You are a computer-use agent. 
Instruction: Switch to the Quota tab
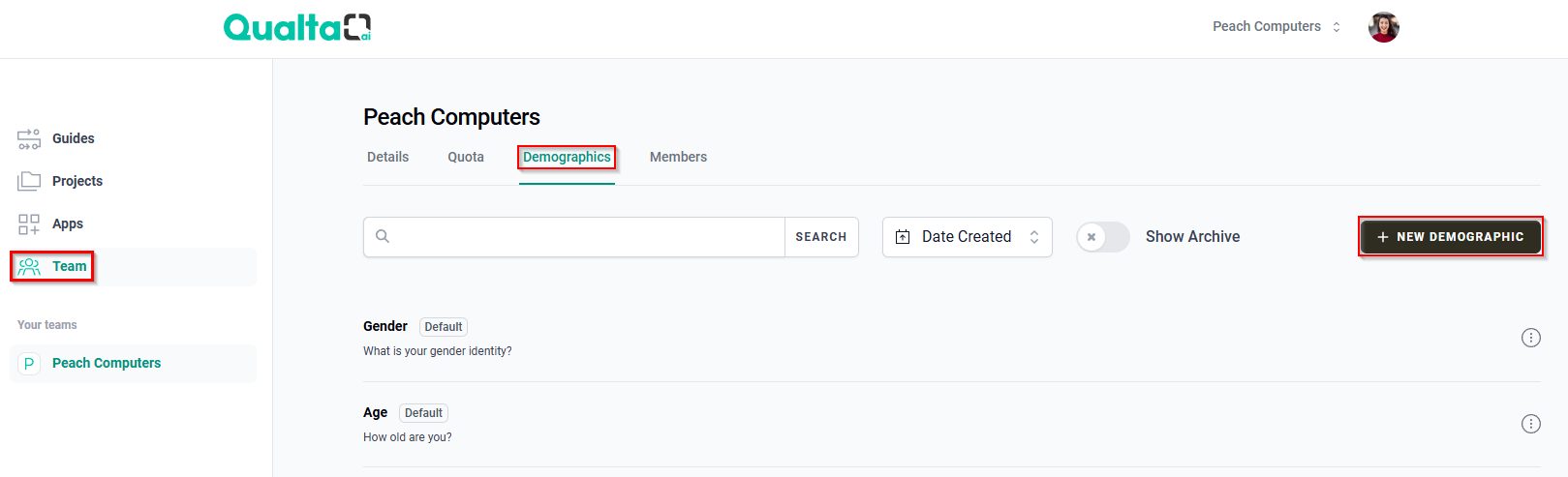[466, 157]
